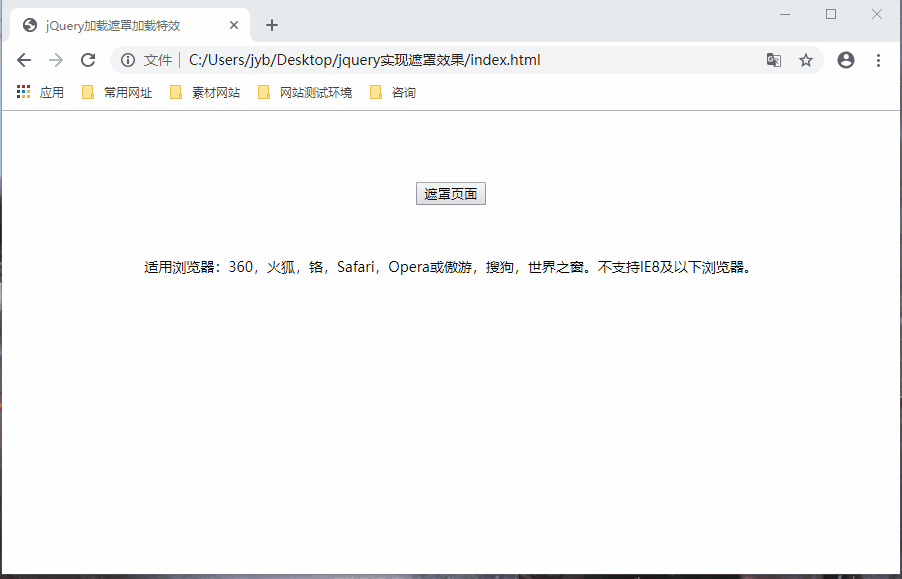Image resolution: width=902 pixels, height=579 pixels.
Task: Open the 素材网站 bookmark folder
Action: click(205, 92)
